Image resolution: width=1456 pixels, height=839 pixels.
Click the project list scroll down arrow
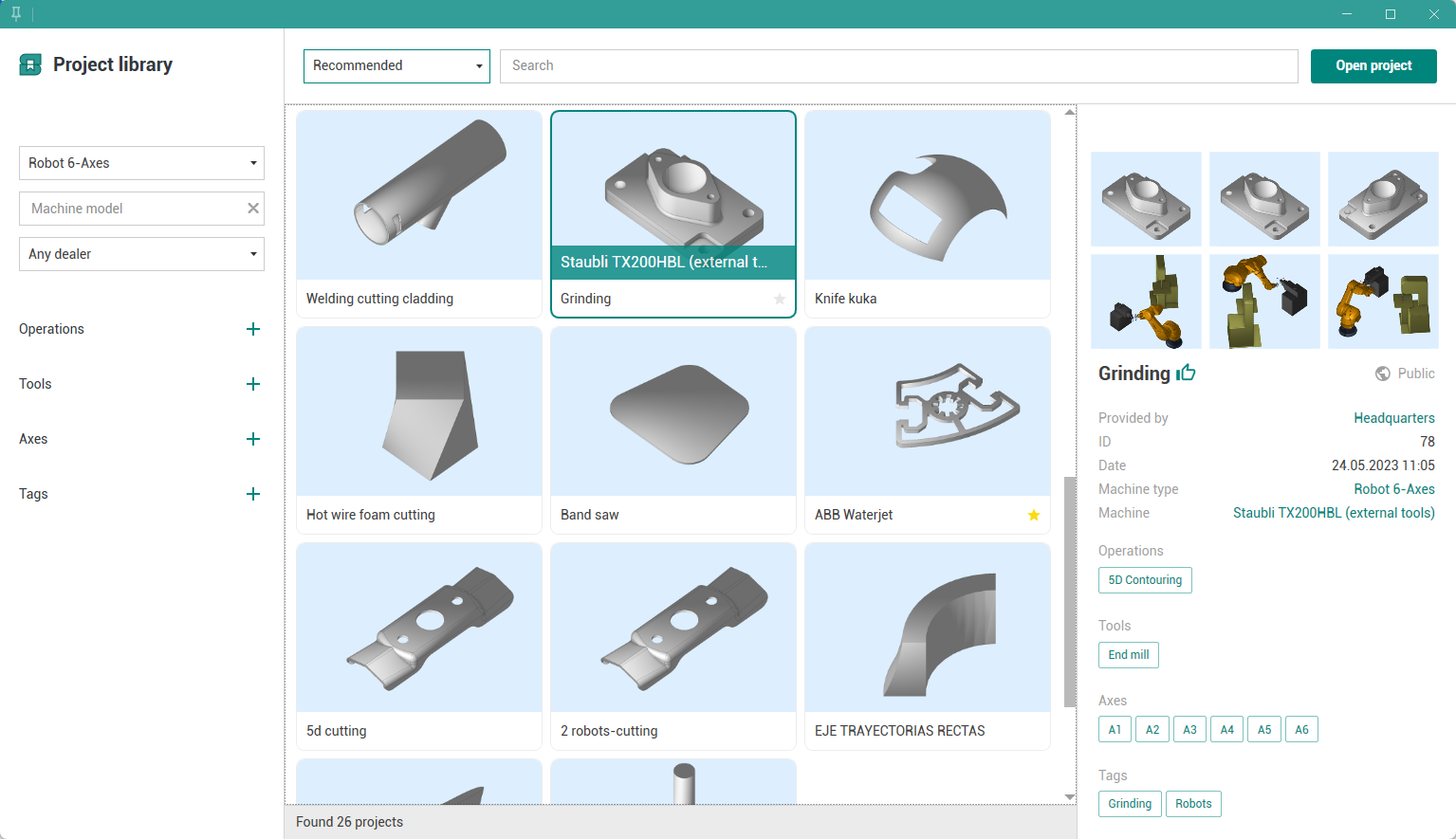tap(1070, 796)
